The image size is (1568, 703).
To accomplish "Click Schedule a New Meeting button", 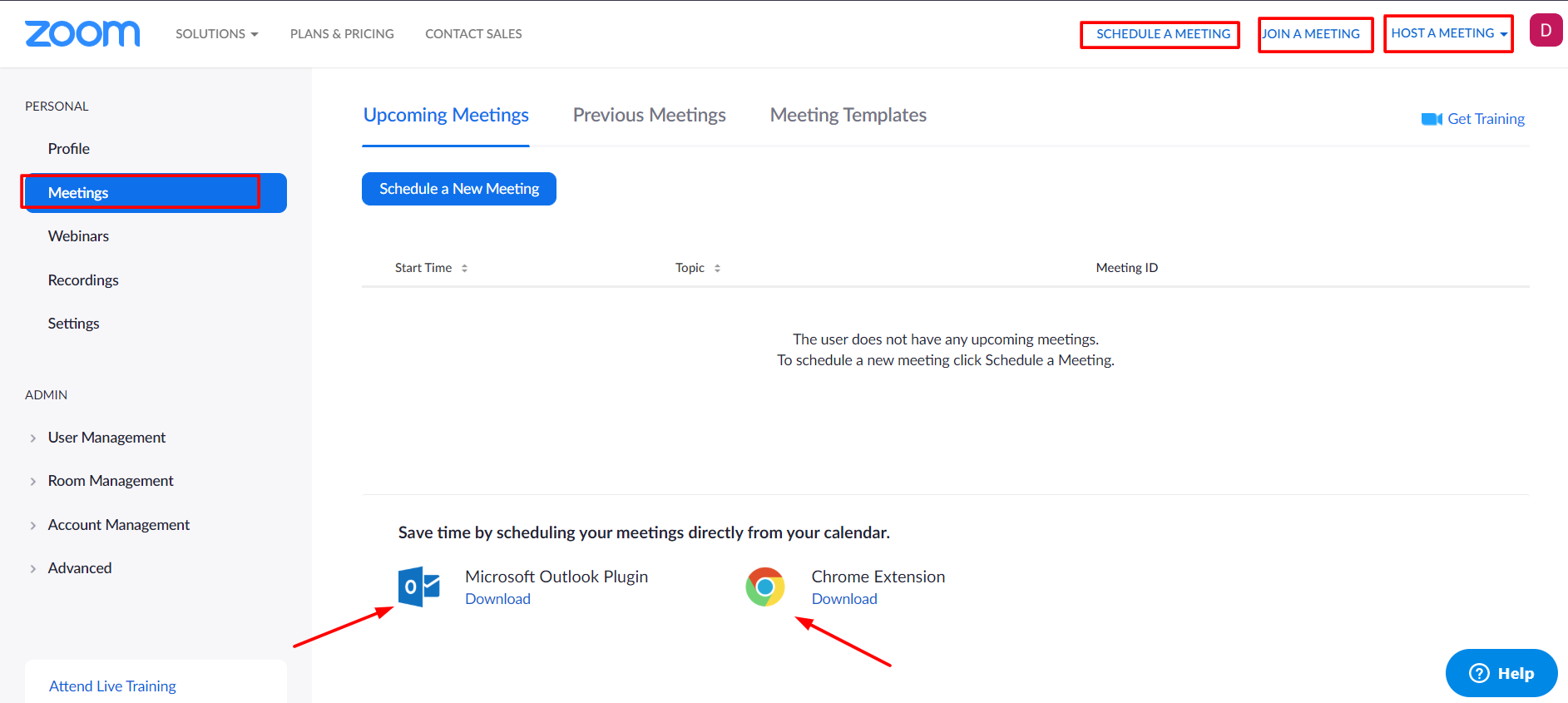I will pos(459,189).
